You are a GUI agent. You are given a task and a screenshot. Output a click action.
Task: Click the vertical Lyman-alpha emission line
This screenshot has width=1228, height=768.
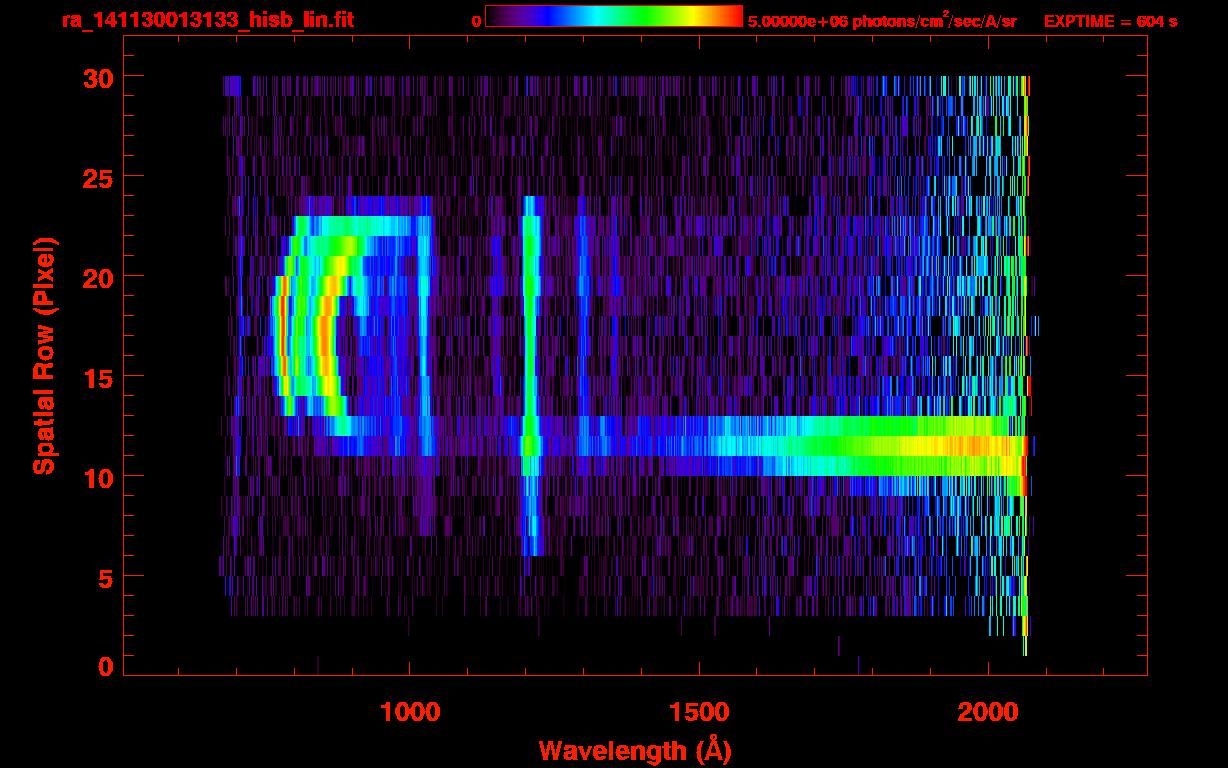pyautogui.click(x=531, y=375)
